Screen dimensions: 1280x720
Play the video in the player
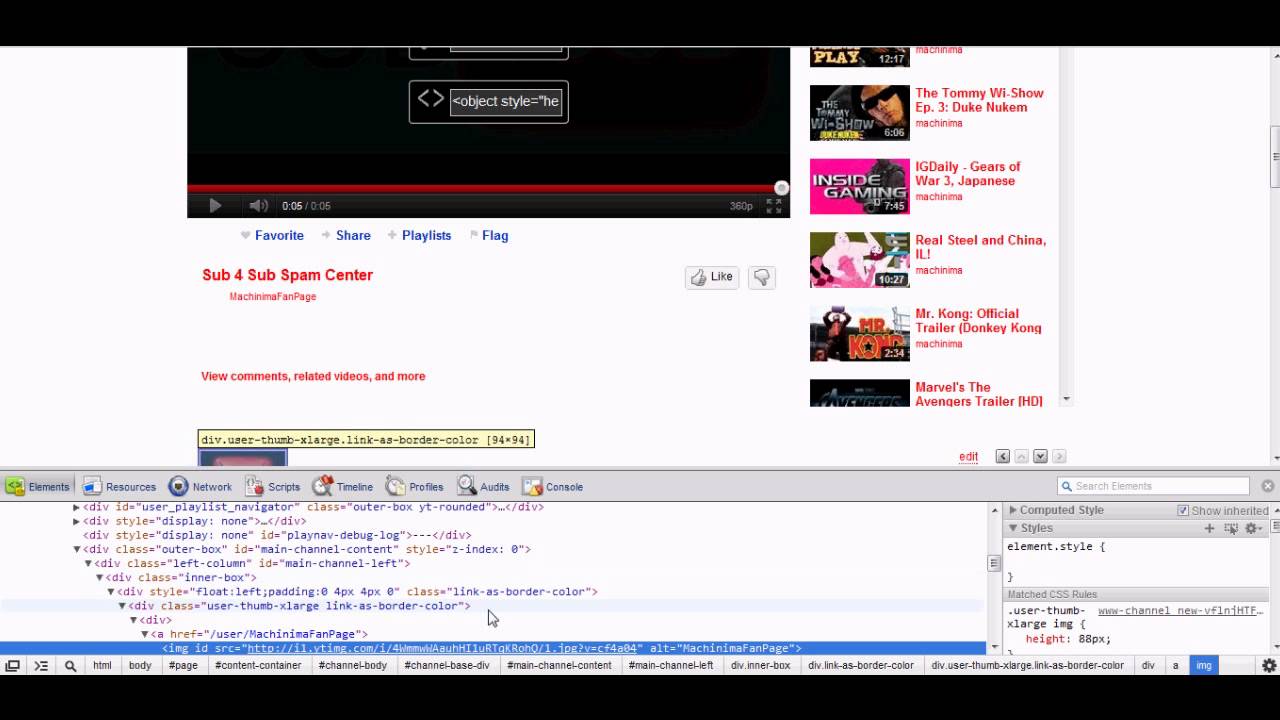[215, 206]
